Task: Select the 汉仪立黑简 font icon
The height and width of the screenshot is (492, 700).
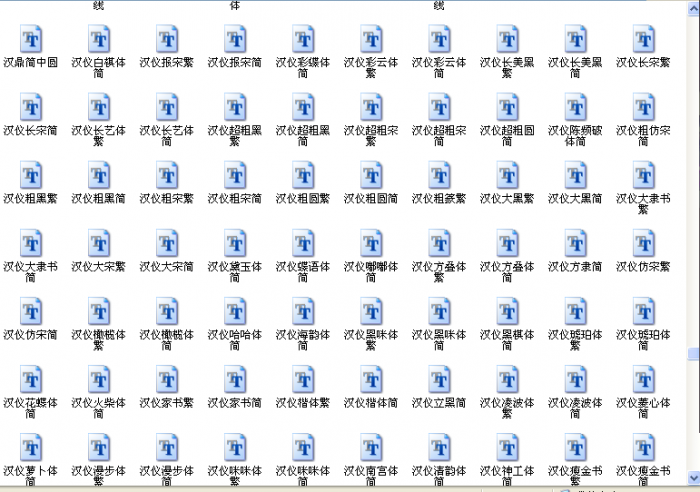Action: (439, 380)
